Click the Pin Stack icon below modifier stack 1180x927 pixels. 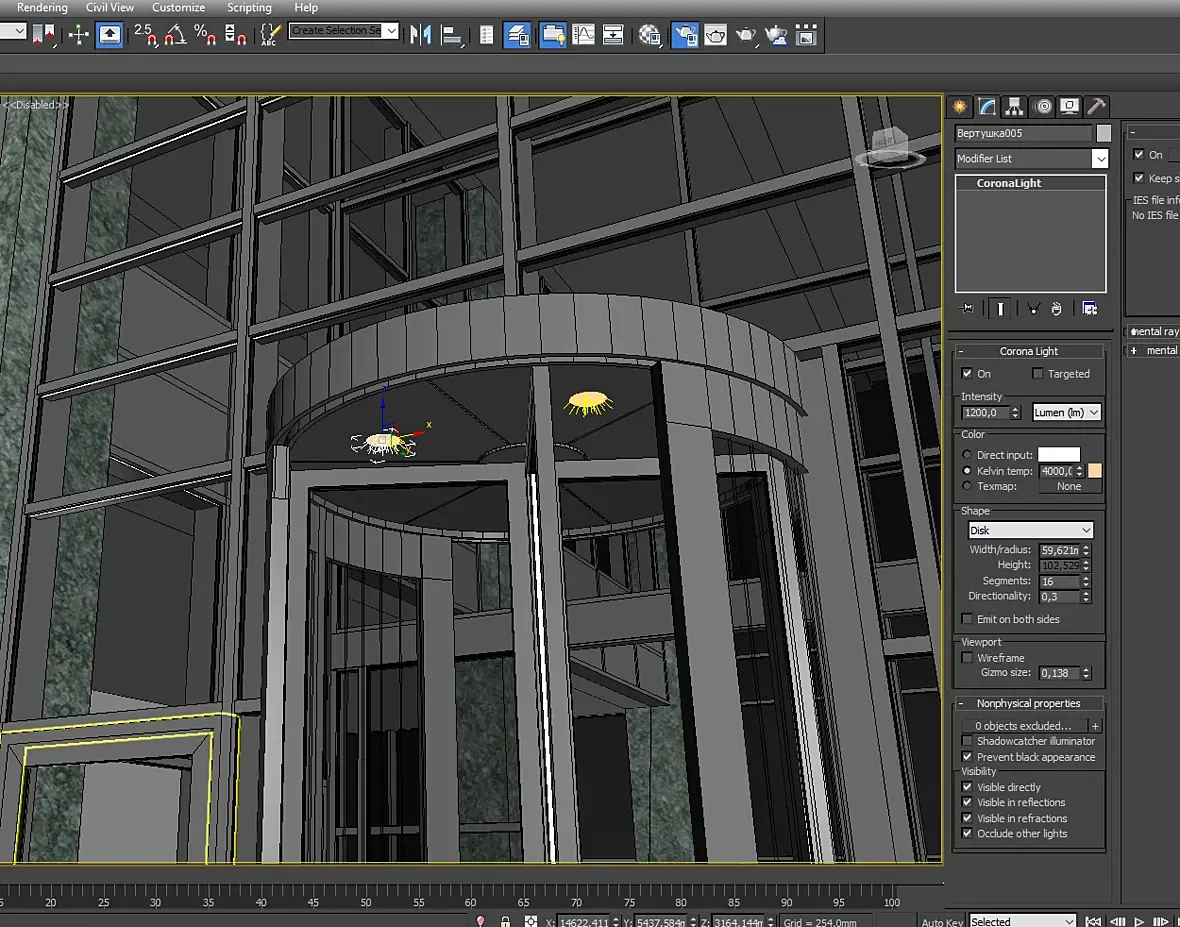tap(966, 309)
